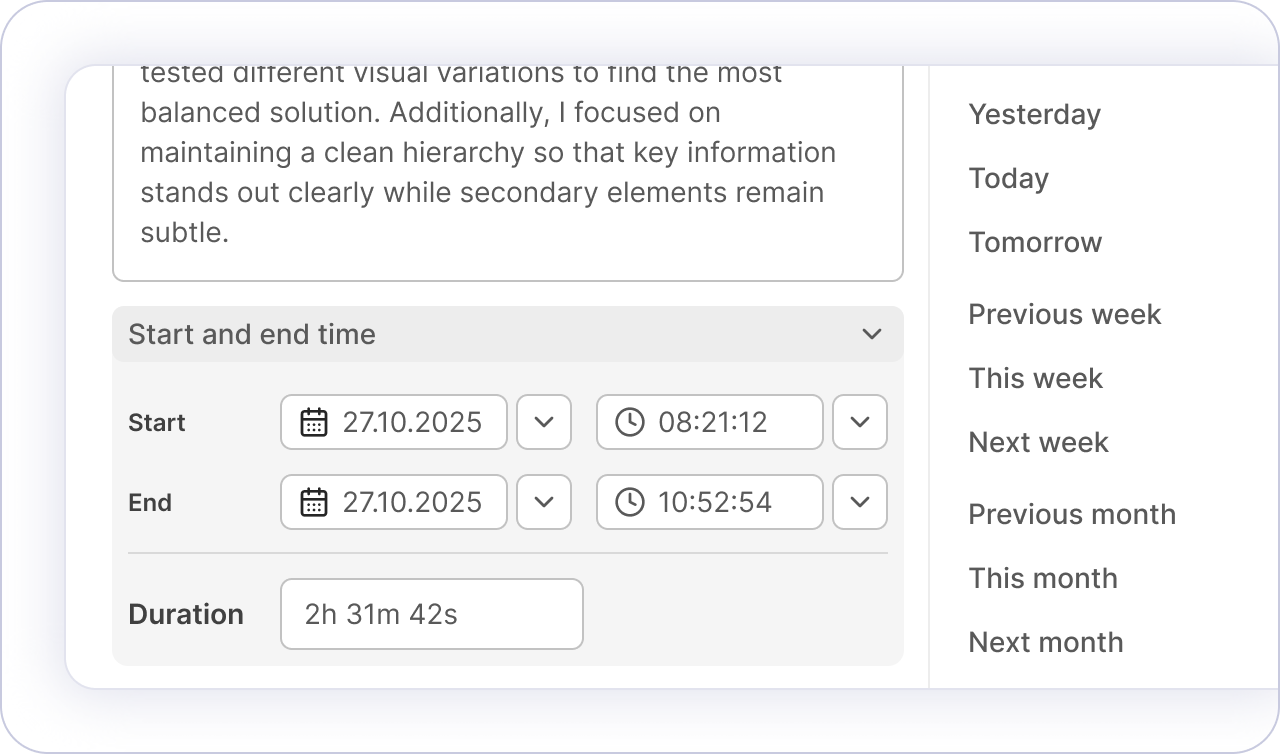Viewport: 1280px width, 754px height.
Task: Choose the Tomorrow preset
Action: click(1035, 243)
